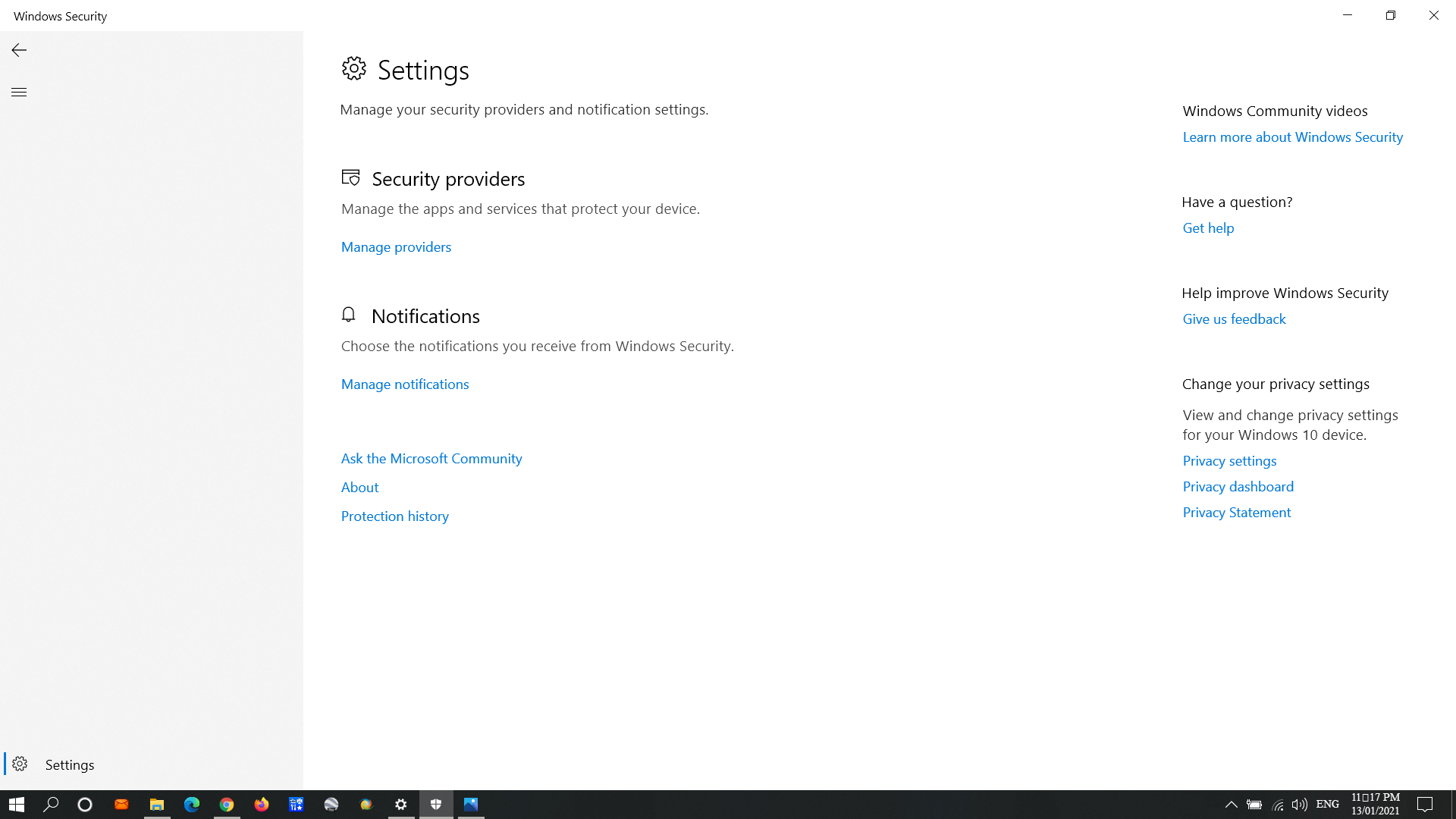Launch Firefox from the taskbar
1456x819 pixels.
[x=262, y=805]
